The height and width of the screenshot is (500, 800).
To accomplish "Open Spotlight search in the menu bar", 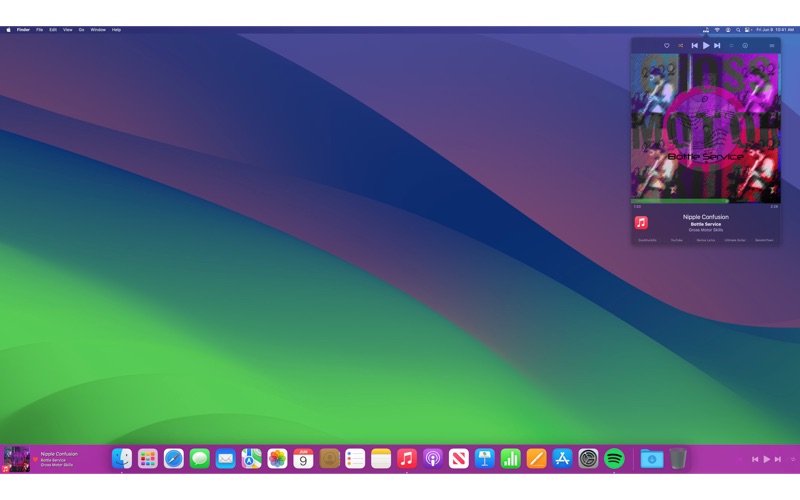I will [738, 30].
